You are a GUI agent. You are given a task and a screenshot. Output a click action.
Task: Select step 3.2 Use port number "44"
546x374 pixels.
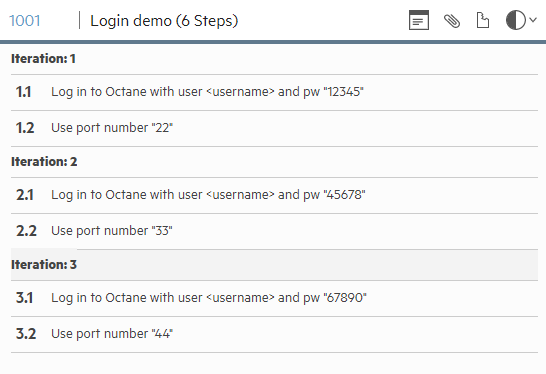click(x=274, y=334)
